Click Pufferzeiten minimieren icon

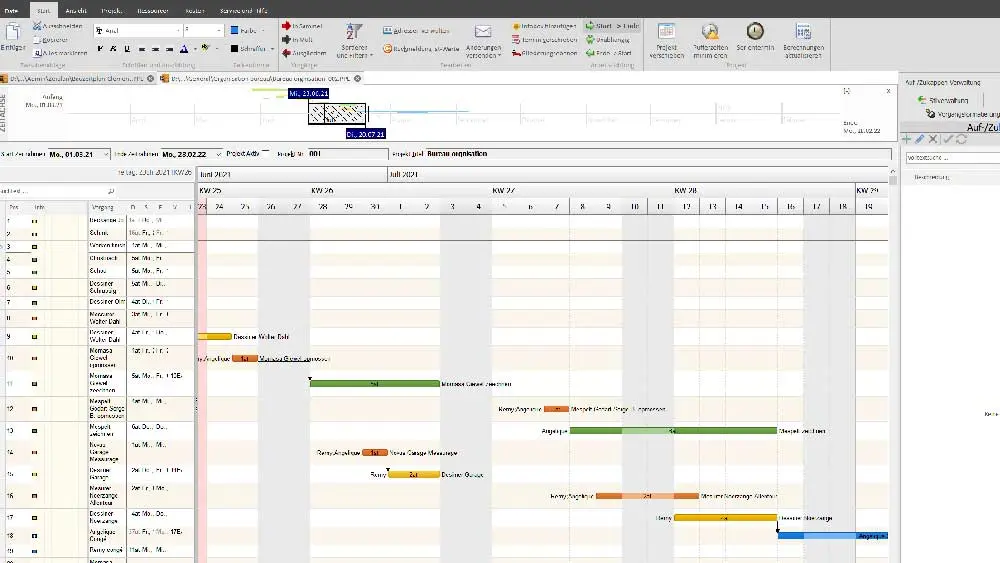710,38
